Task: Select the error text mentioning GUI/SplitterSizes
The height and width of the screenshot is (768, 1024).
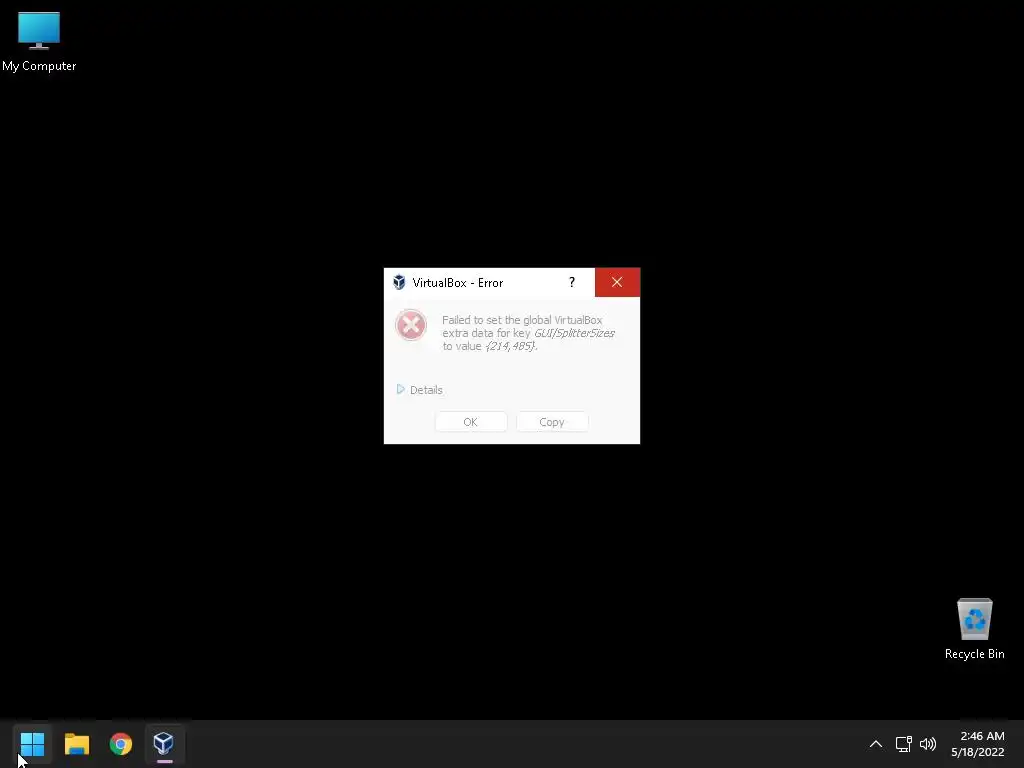Action: pos(528,333)
